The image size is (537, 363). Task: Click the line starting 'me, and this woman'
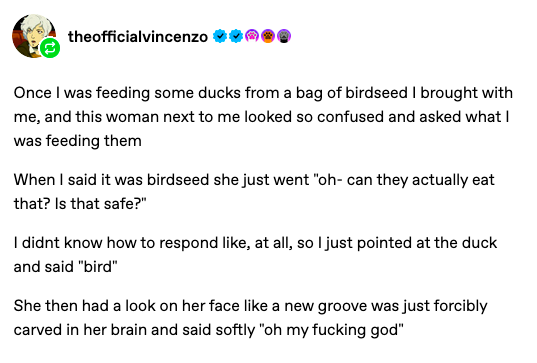click(262, 117)
